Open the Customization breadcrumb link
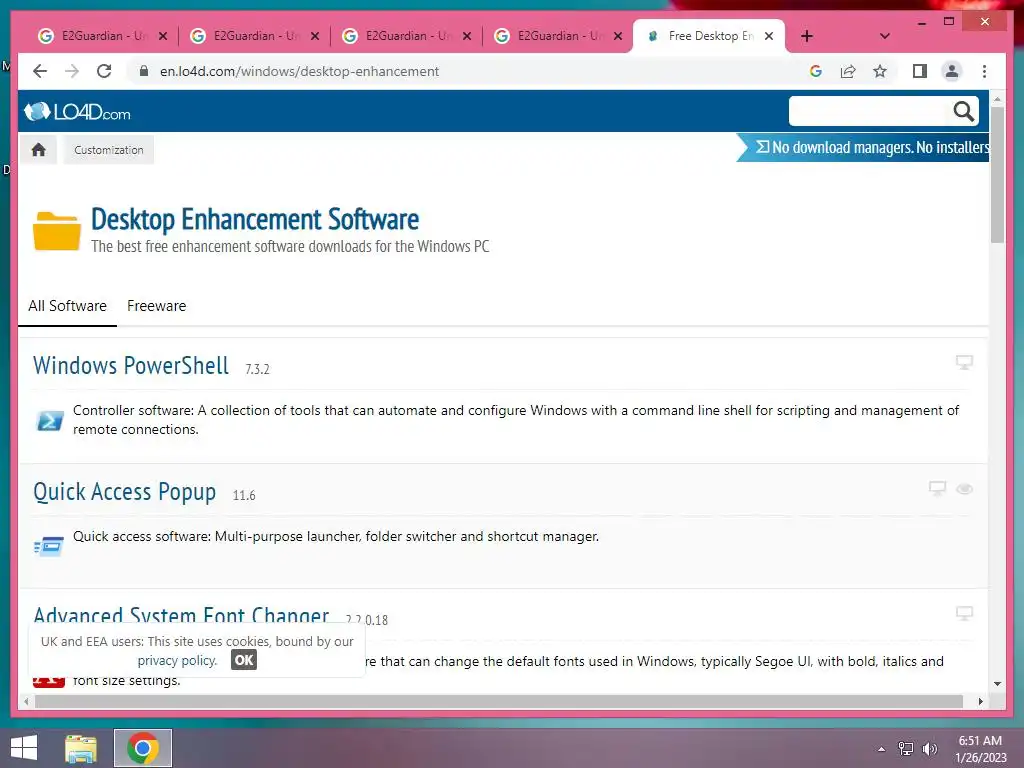Screen dimensions: 1024x768 pyautogui.click(x=108, y=150)
